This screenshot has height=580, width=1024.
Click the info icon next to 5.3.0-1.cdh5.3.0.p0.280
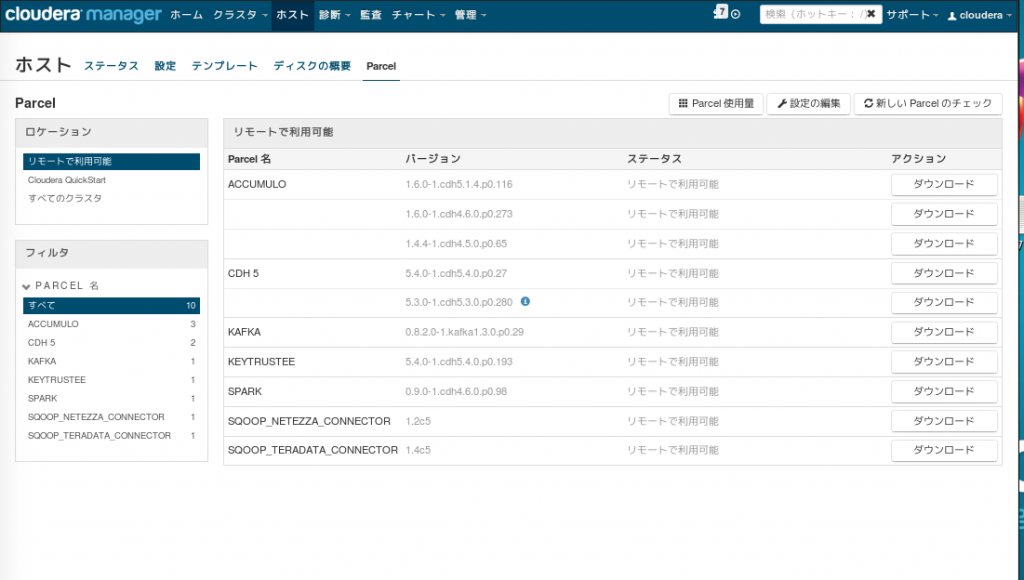525,301
